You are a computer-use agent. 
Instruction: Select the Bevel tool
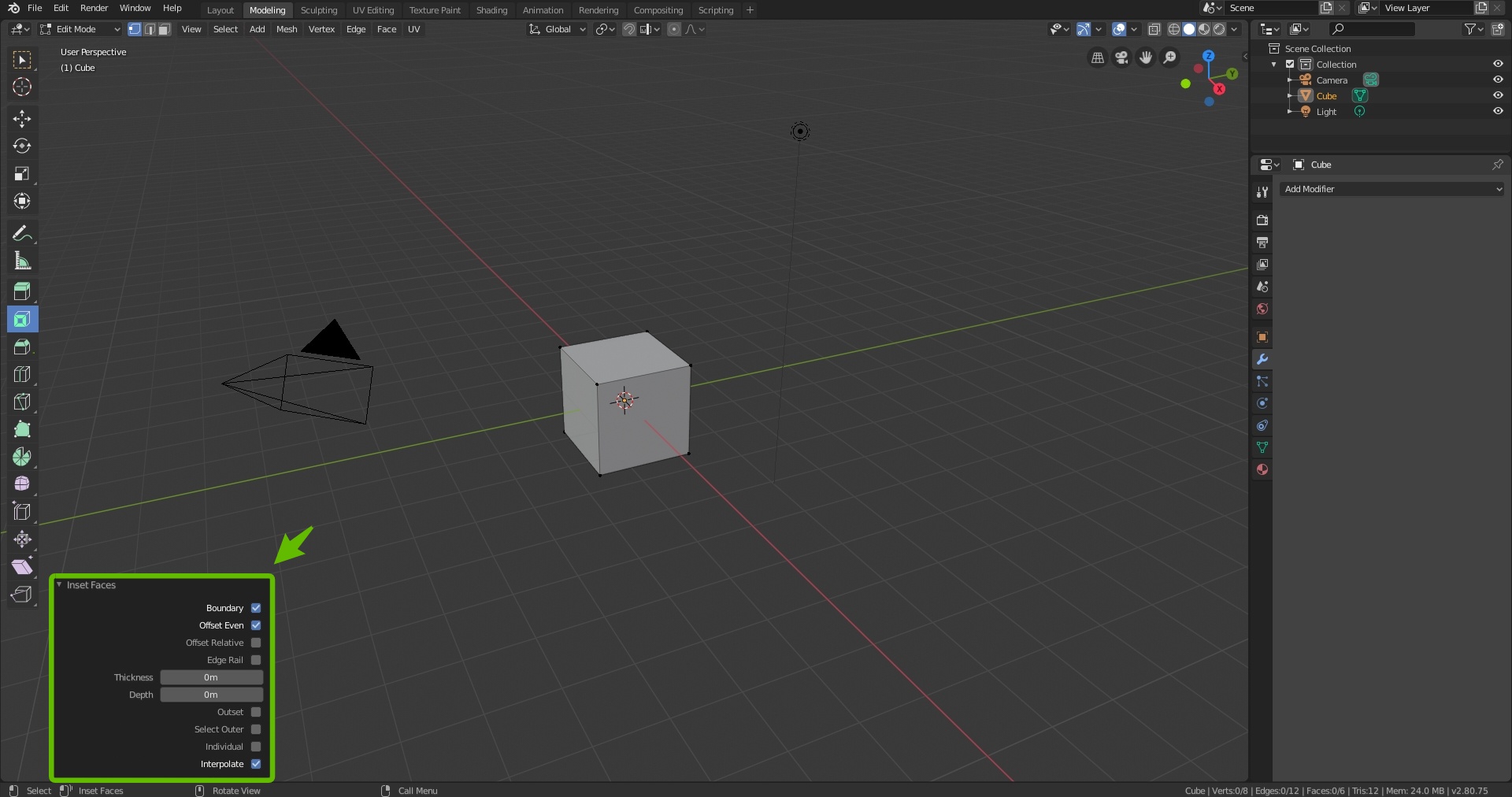coord(22,347)
